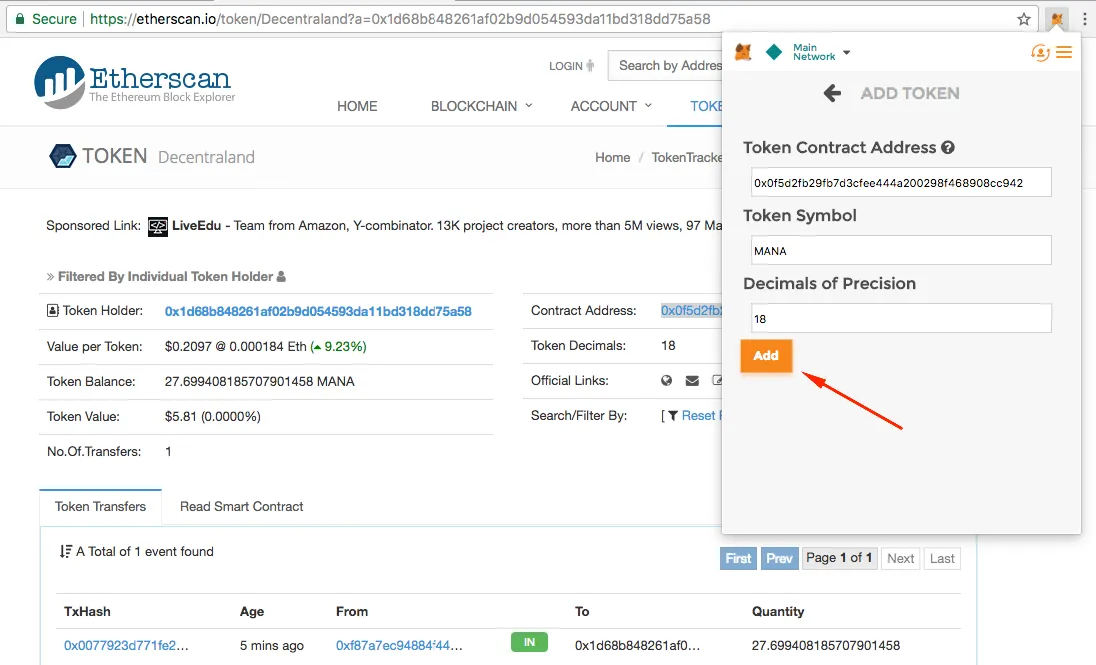Open transaction hash 0x0077923d771fe2 link
Screen dimensions: 1096x665
pos(126,645)
